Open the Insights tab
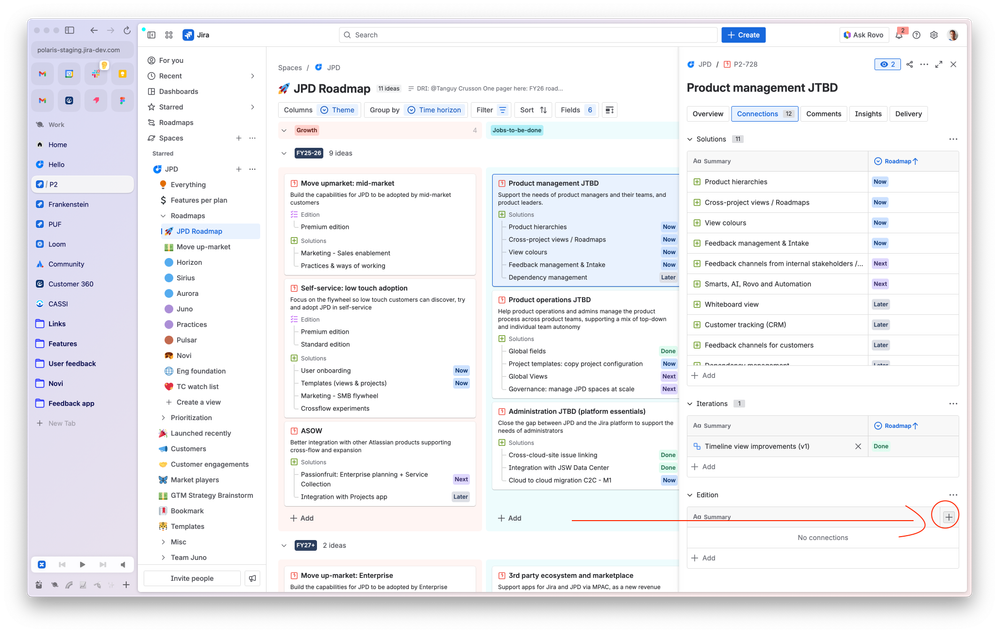 [868, 114]
